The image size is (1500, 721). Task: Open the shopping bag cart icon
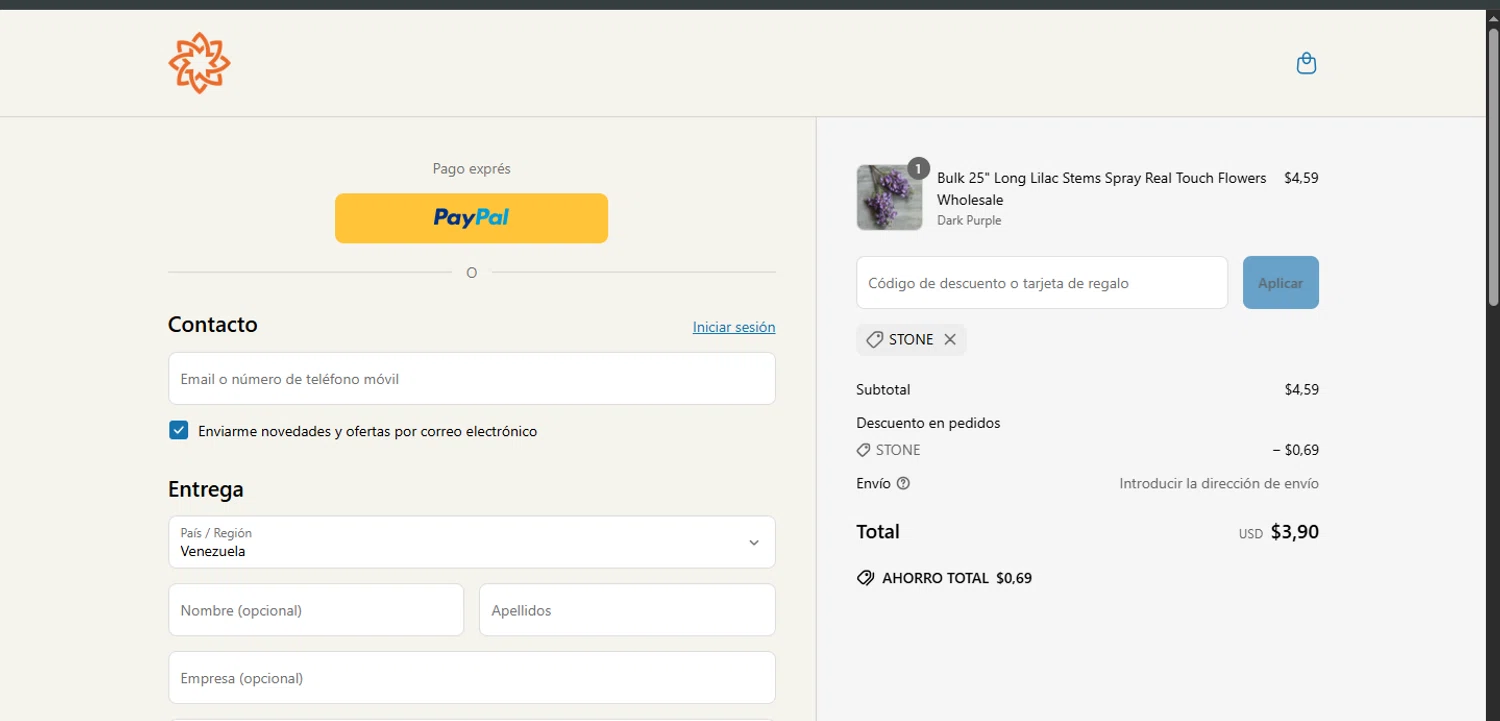tap(1306, 64)
